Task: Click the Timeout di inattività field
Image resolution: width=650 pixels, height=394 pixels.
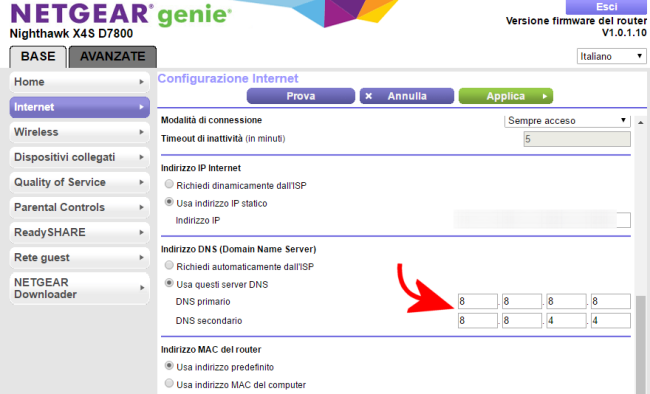Action: 577,139
